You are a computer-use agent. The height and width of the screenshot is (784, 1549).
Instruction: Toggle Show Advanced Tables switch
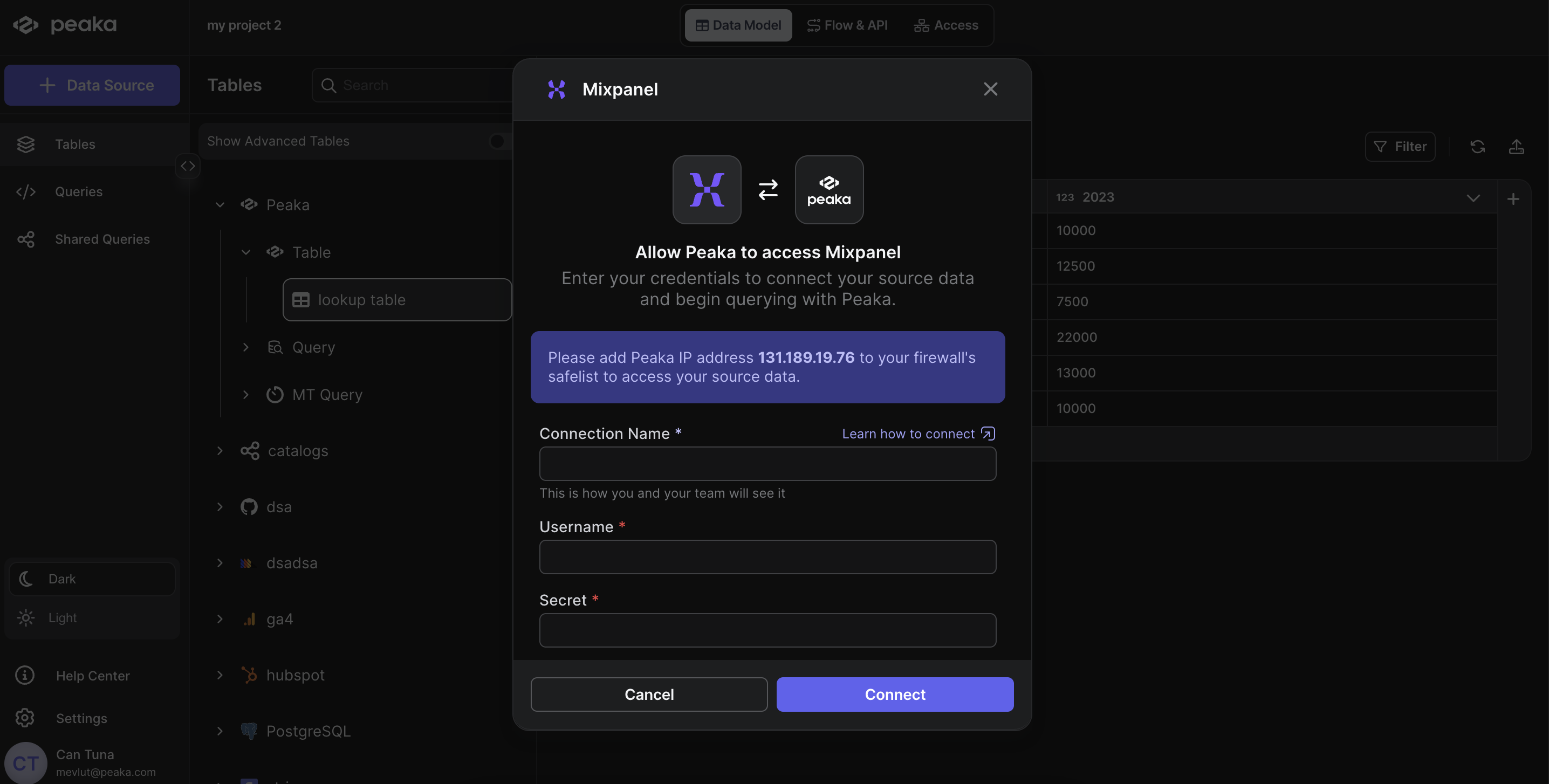tap(501, 141)
